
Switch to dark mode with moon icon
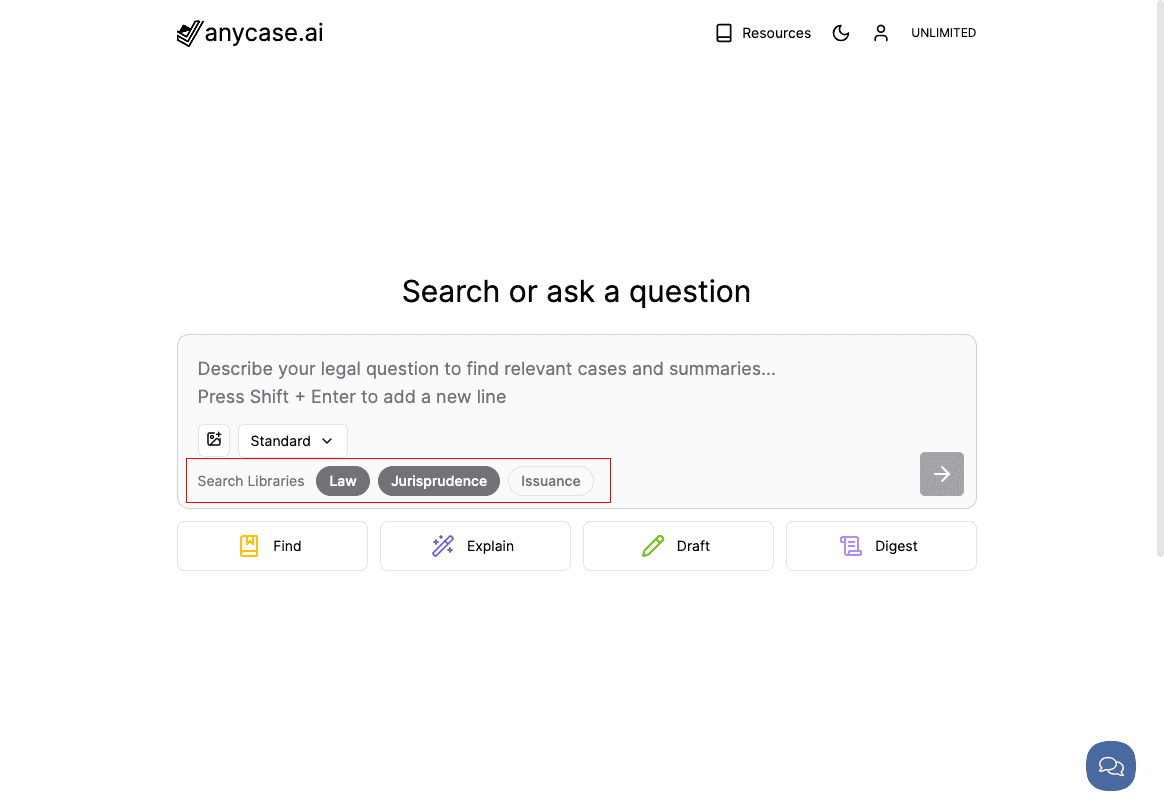(840, 33)
